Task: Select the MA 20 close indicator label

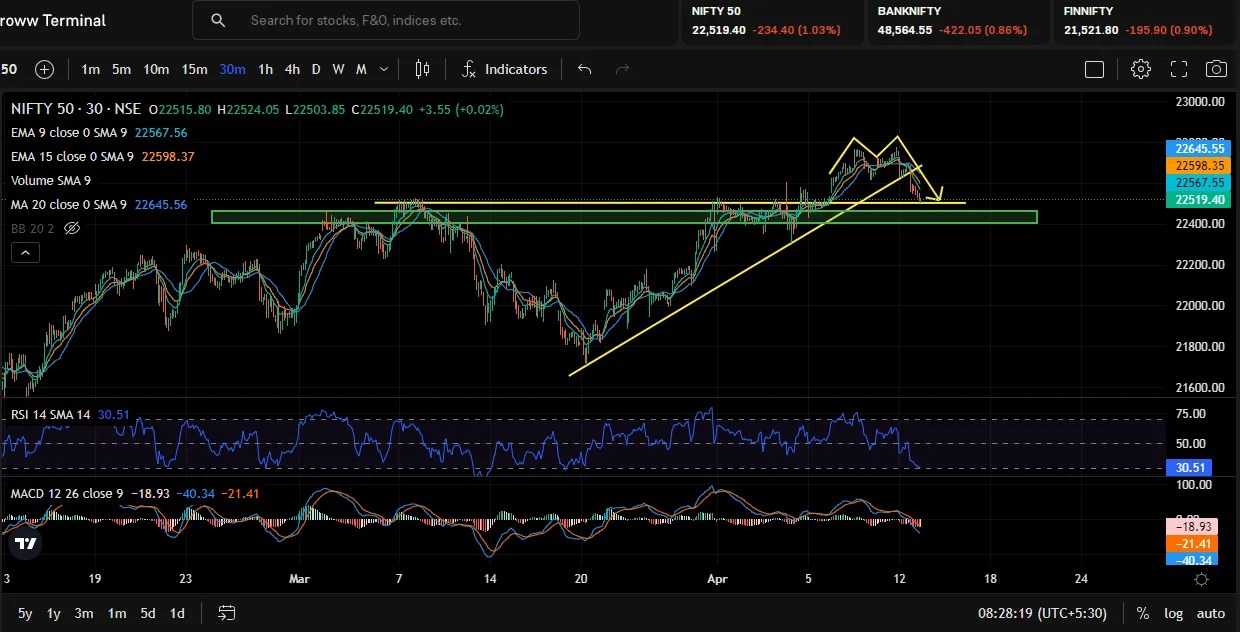Action: tap(69, 204)
